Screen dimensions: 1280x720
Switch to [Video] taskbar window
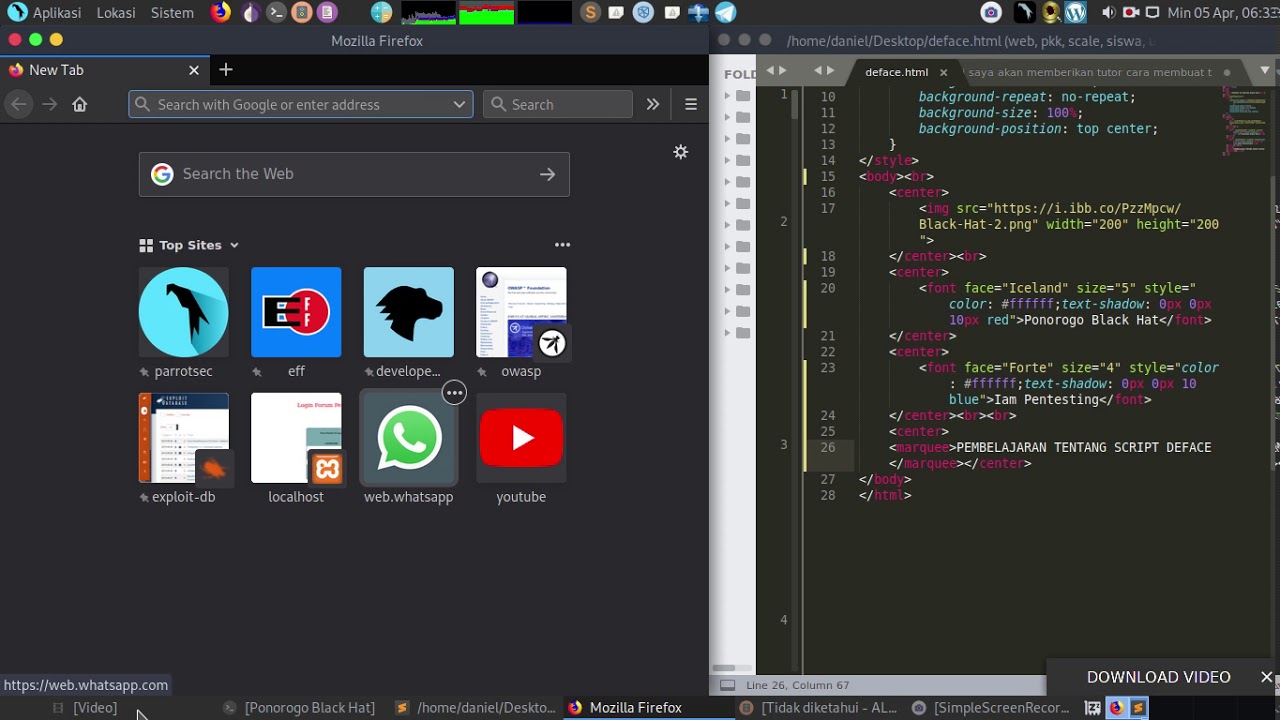85,708
